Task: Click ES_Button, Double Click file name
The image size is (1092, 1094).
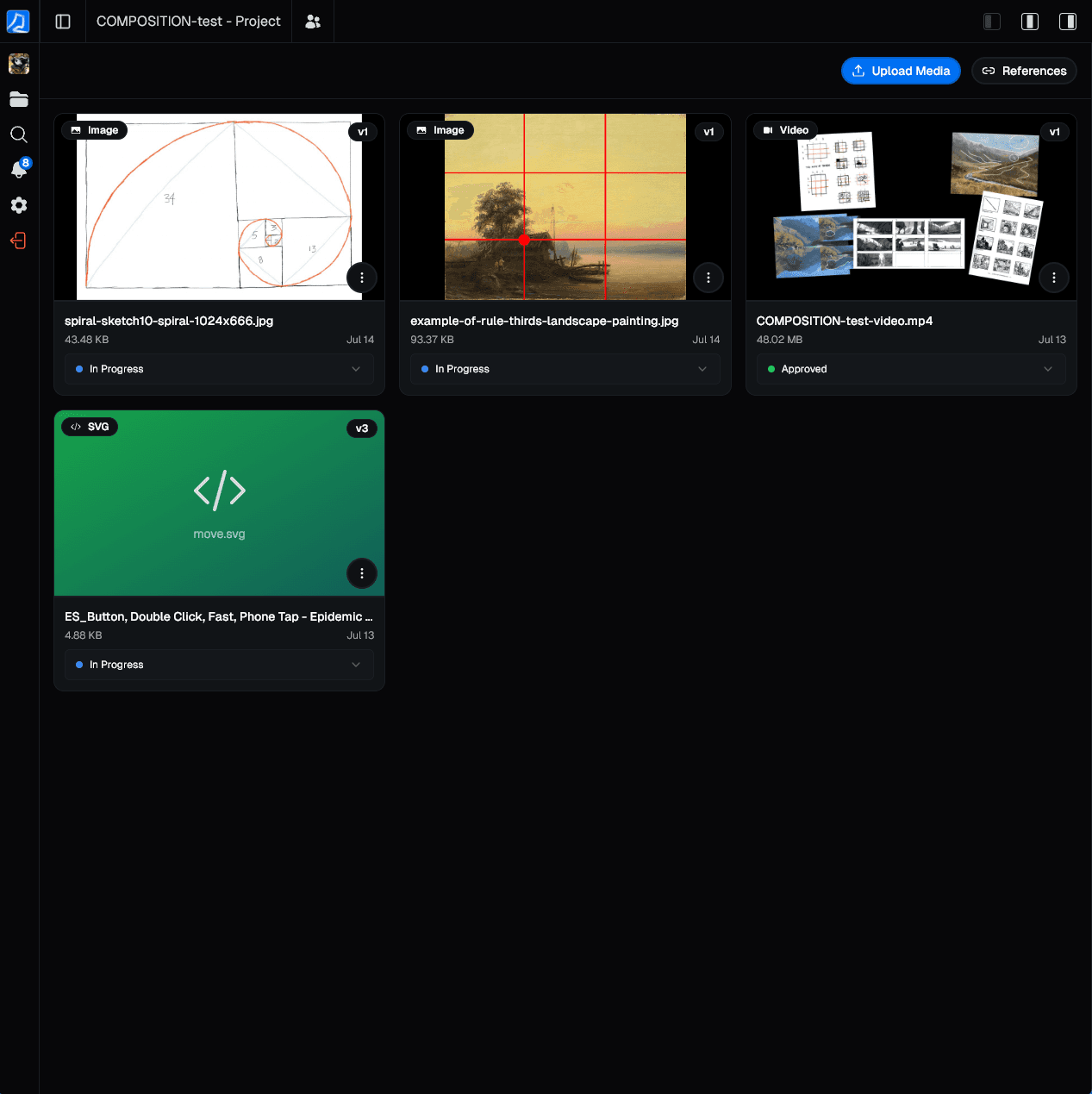Action: pos(219,616)
